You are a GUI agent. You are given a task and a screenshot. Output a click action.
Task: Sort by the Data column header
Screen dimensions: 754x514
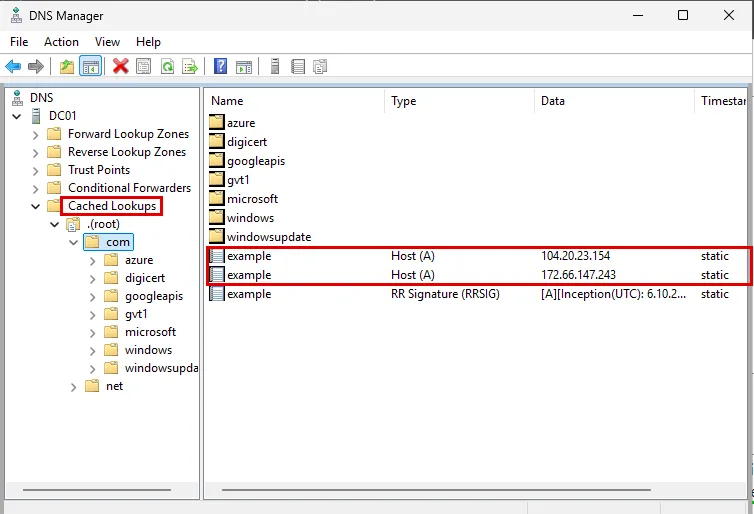coord(614,101)
